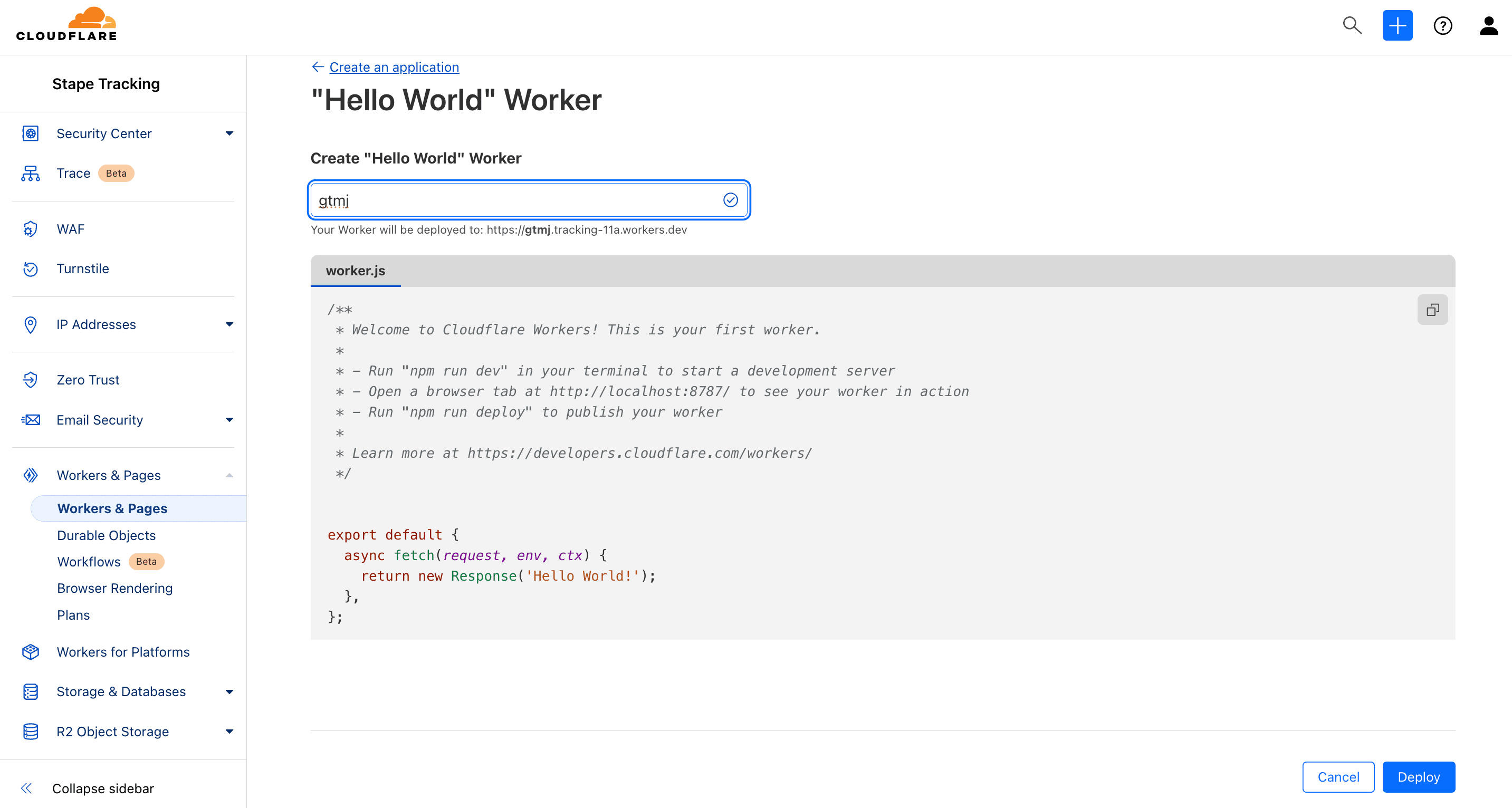
Task: Click the blue plus add button
Action: 1397,25
